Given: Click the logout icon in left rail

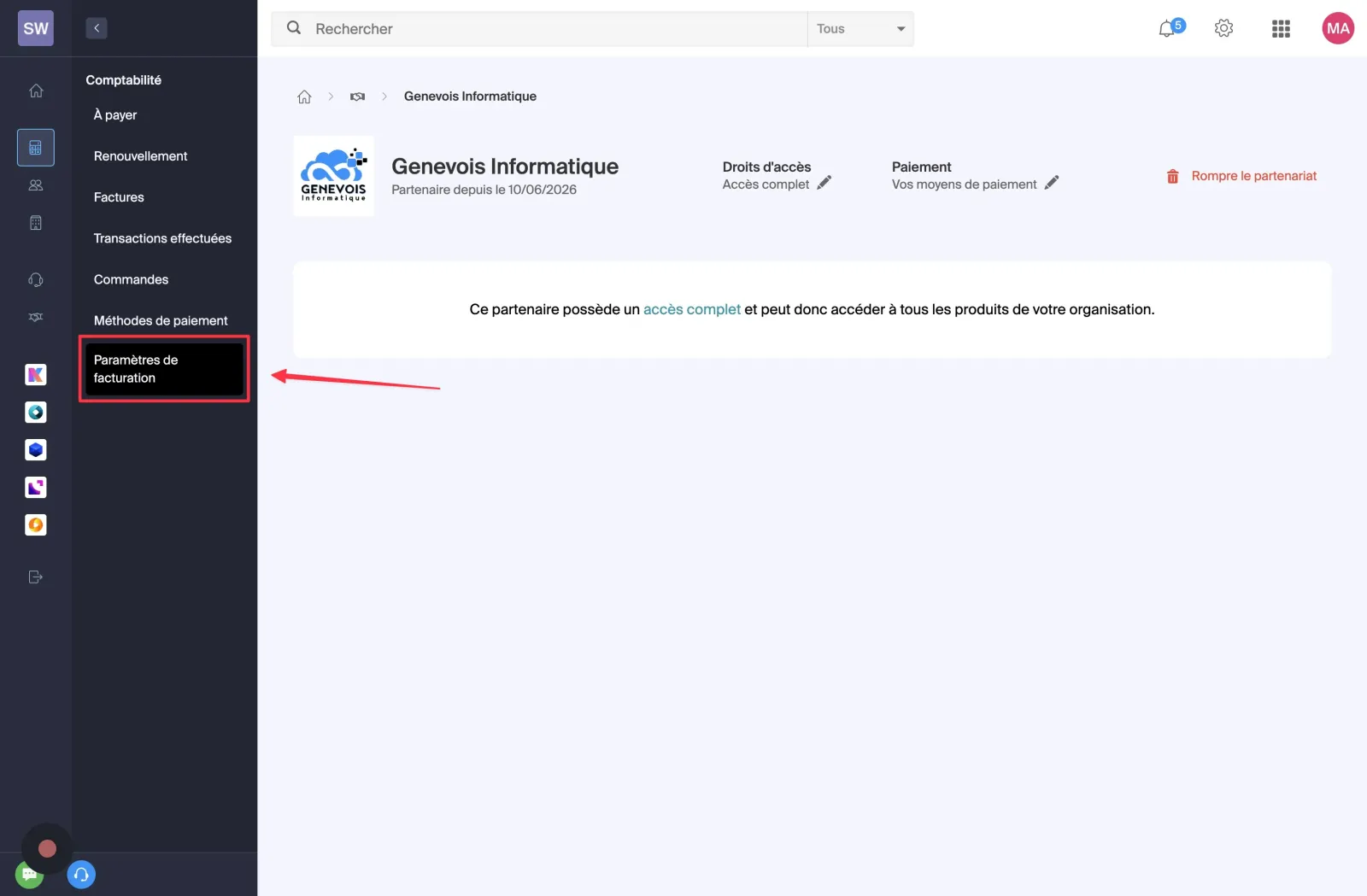Looking at the screenshot, I should point(36,577).
